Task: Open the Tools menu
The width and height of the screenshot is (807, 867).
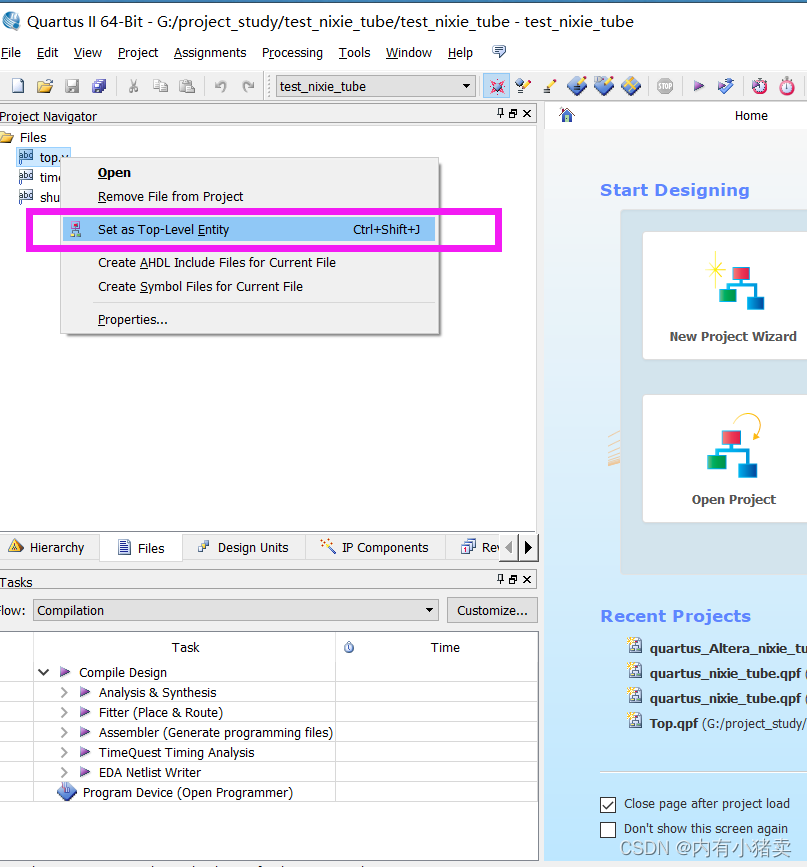Action: (x=354, y=53)
